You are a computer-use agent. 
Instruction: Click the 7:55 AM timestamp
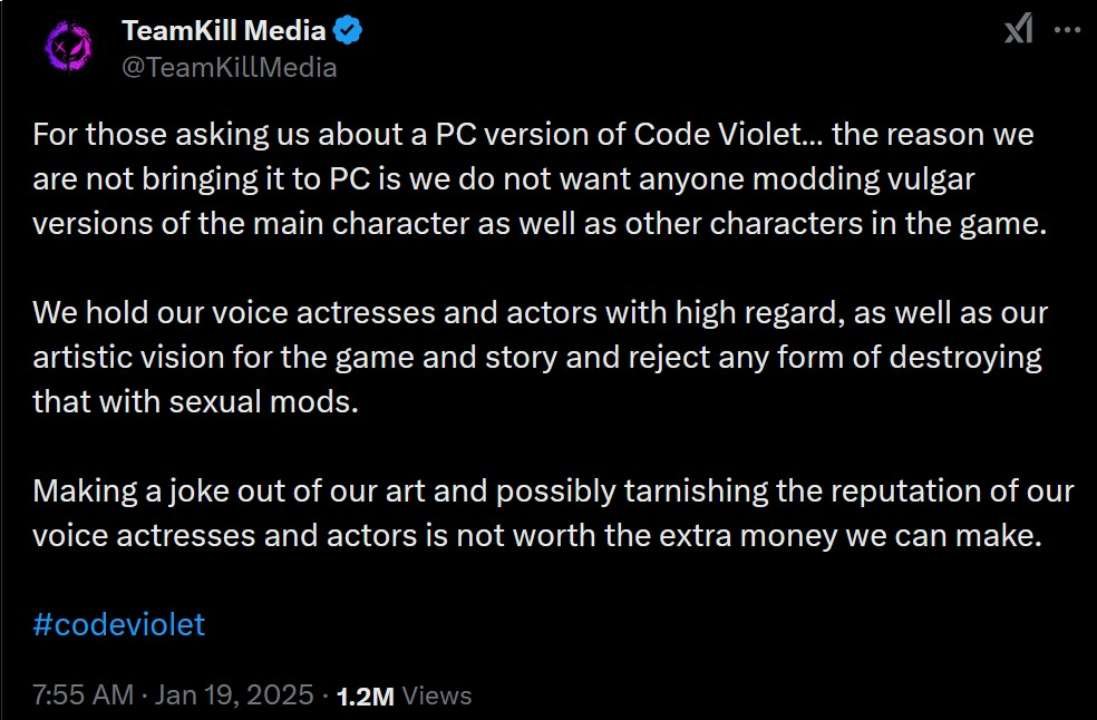coord(81,694)
